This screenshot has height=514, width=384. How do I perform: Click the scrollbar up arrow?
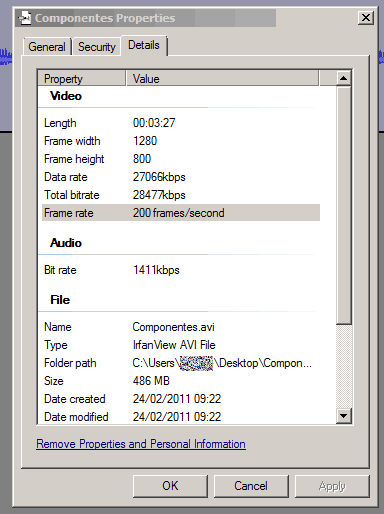tap(343, 78)
